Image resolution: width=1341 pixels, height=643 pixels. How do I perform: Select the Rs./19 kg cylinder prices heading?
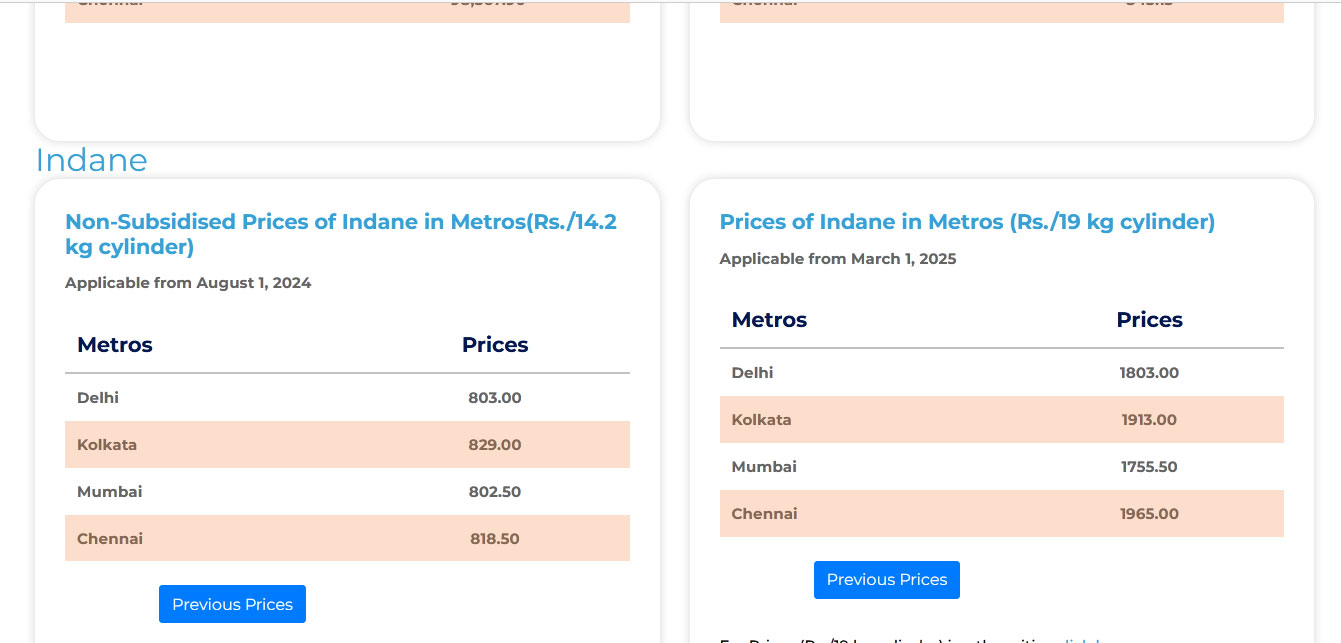coord(967,222)
